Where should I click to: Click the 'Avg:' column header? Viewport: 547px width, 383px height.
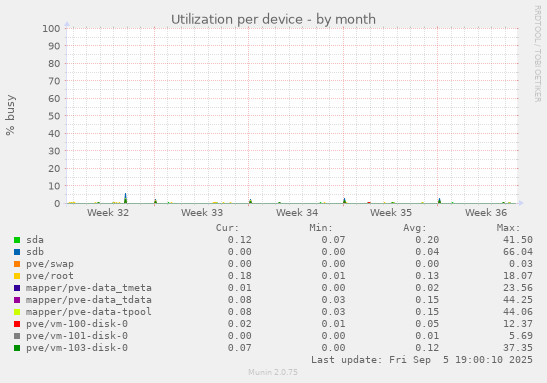(x=415, y=228)
